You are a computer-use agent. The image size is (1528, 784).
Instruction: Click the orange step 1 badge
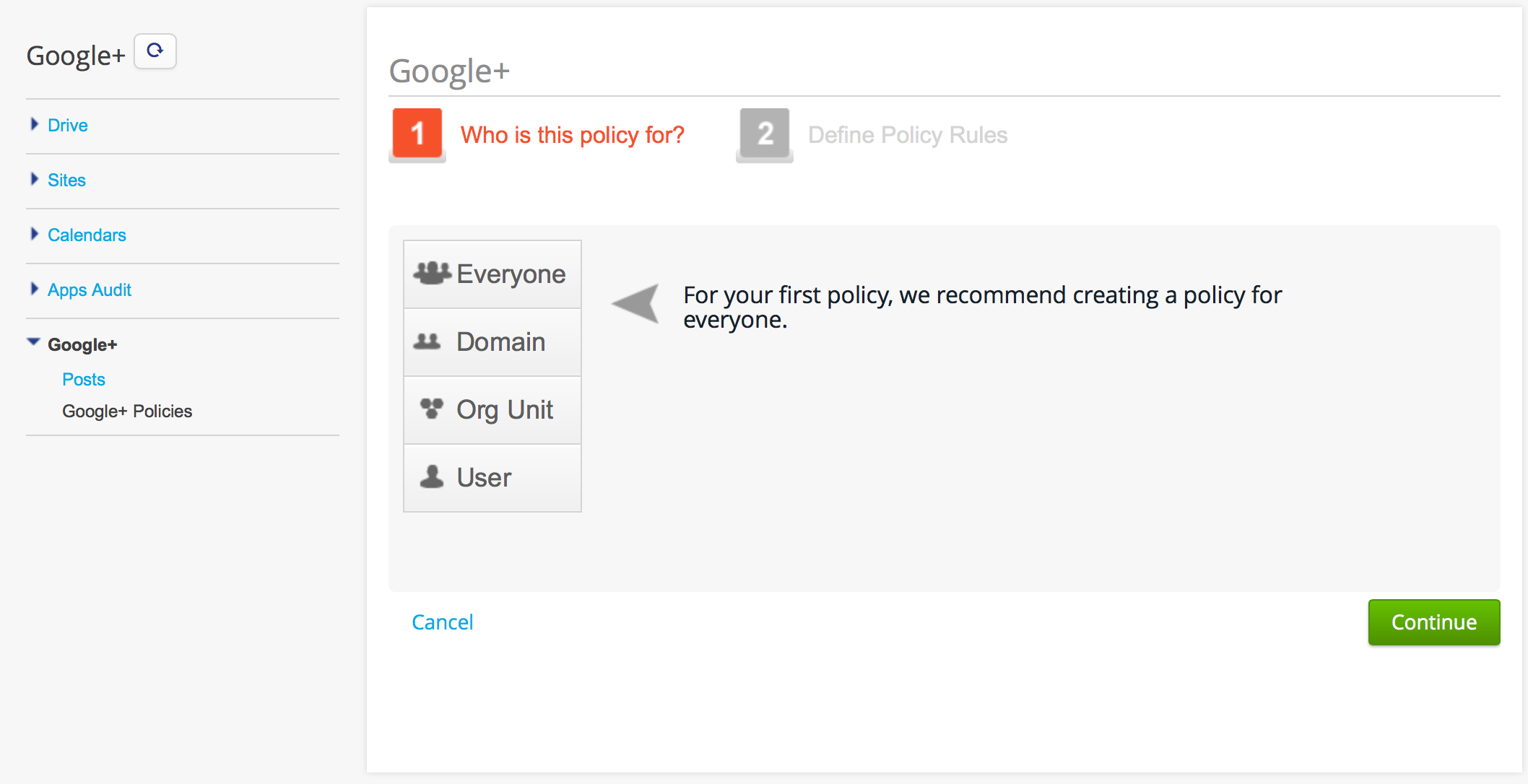click(x=417, y=133)
